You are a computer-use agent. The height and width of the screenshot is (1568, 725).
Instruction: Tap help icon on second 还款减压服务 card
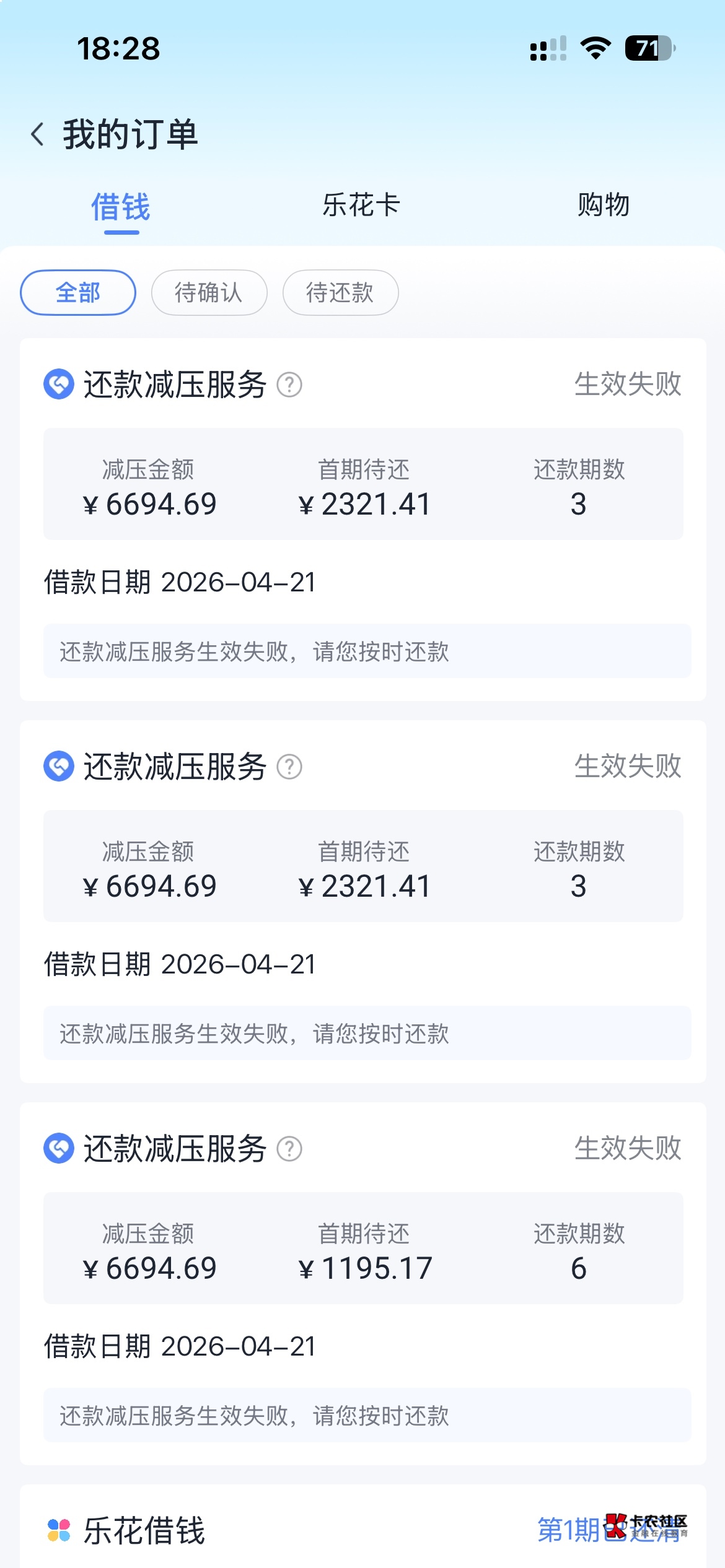pyautogui.click(x=289, y=767)
